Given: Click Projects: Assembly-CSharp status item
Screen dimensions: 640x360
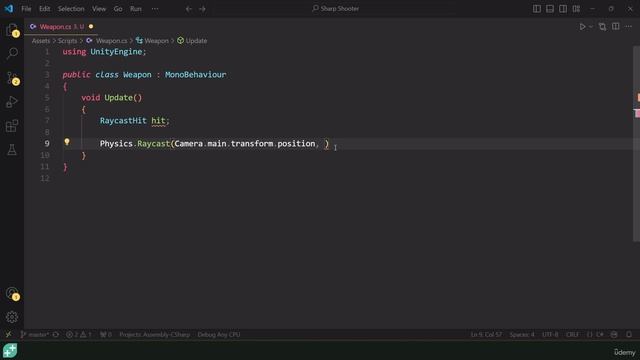Looking at the screenshot, I should click(x=154, y=334).
